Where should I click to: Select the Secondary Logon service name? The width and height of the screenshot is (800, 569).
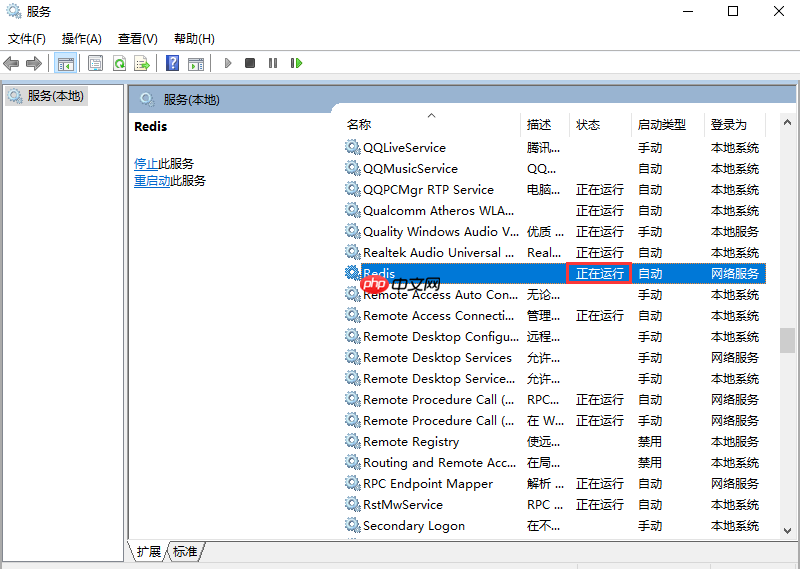414,526
